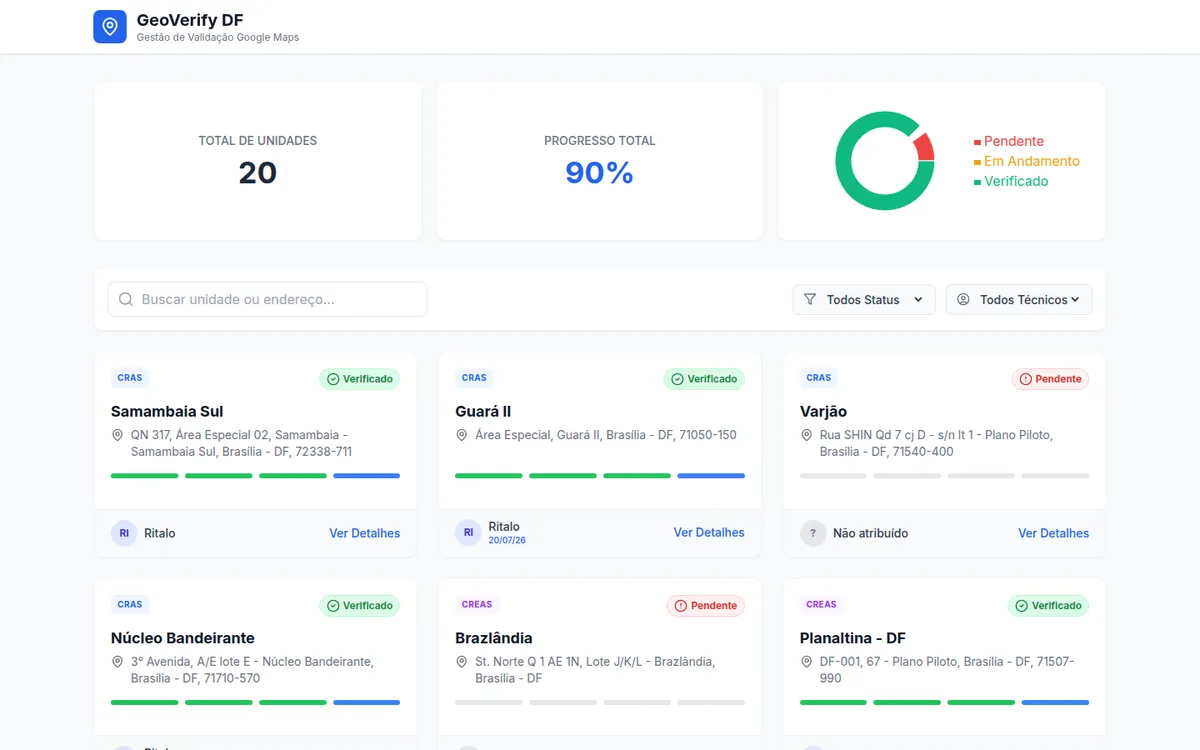1200x750 pixels.
Task: Click the Não atribuído label on Varjão card
Action: (x=871, y=533)
